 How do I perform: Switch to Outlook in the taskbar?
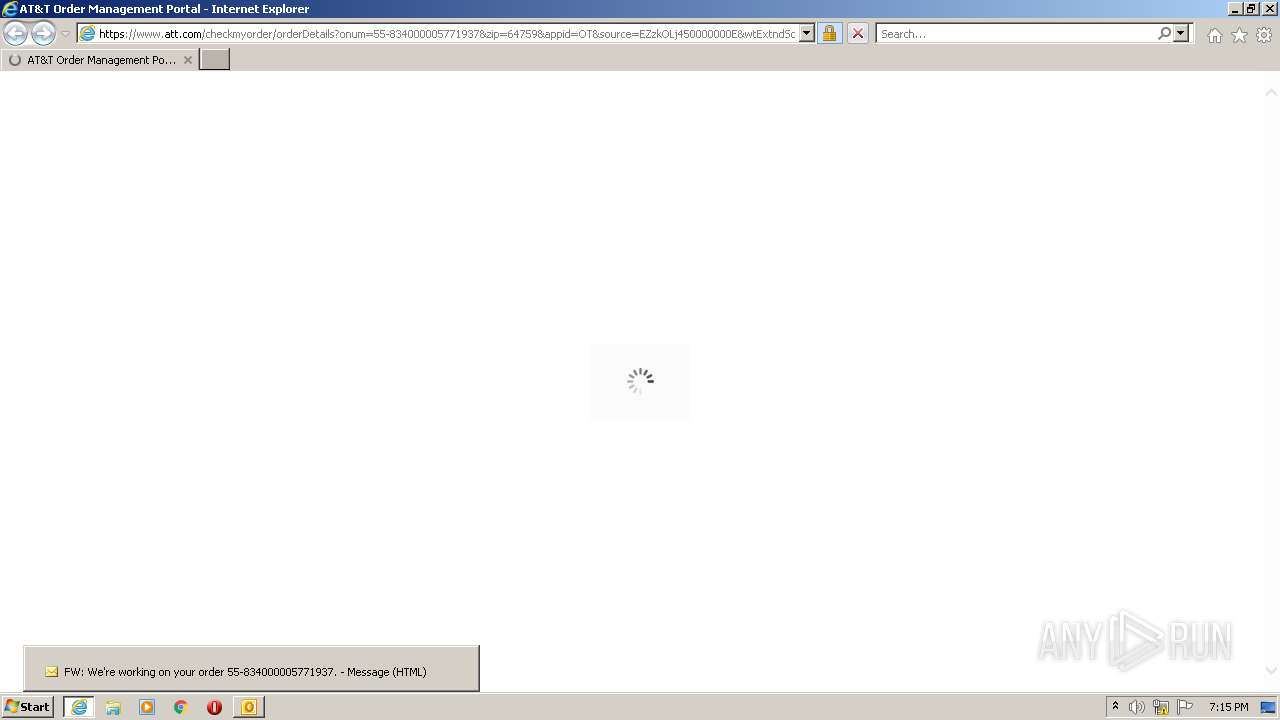click(x=249, y=707)
